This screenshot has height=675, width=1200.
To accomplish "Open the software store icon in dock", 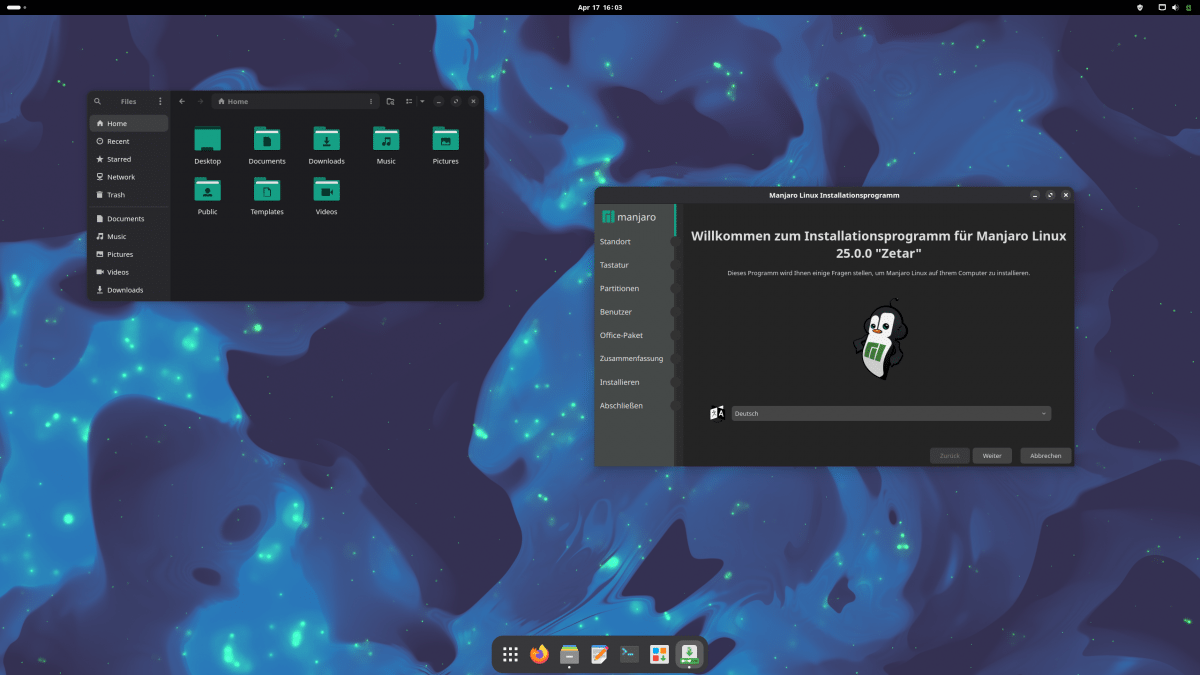I will 659,654.
